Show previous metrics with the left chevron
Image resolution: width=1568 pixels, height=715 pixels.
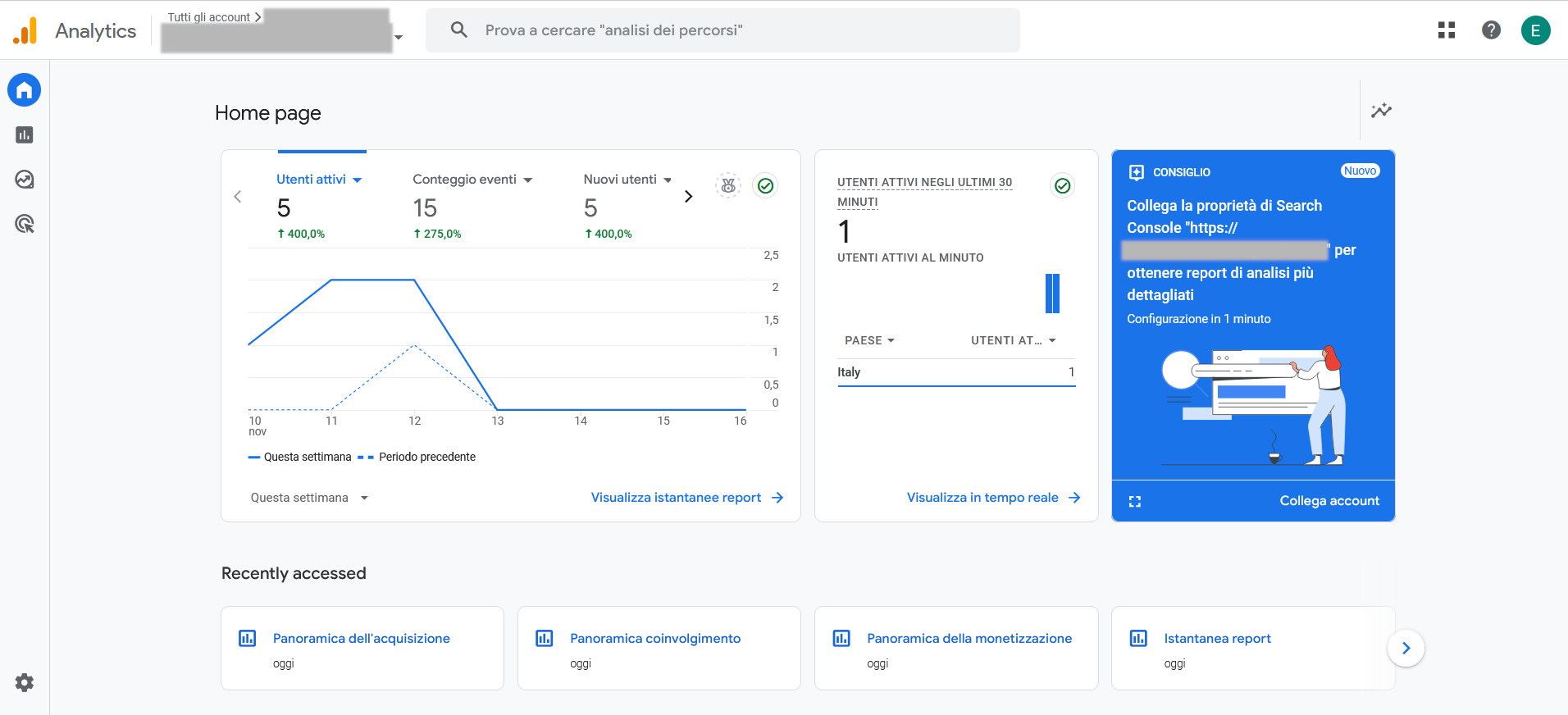pyautogui.click(x=238, y=196)
